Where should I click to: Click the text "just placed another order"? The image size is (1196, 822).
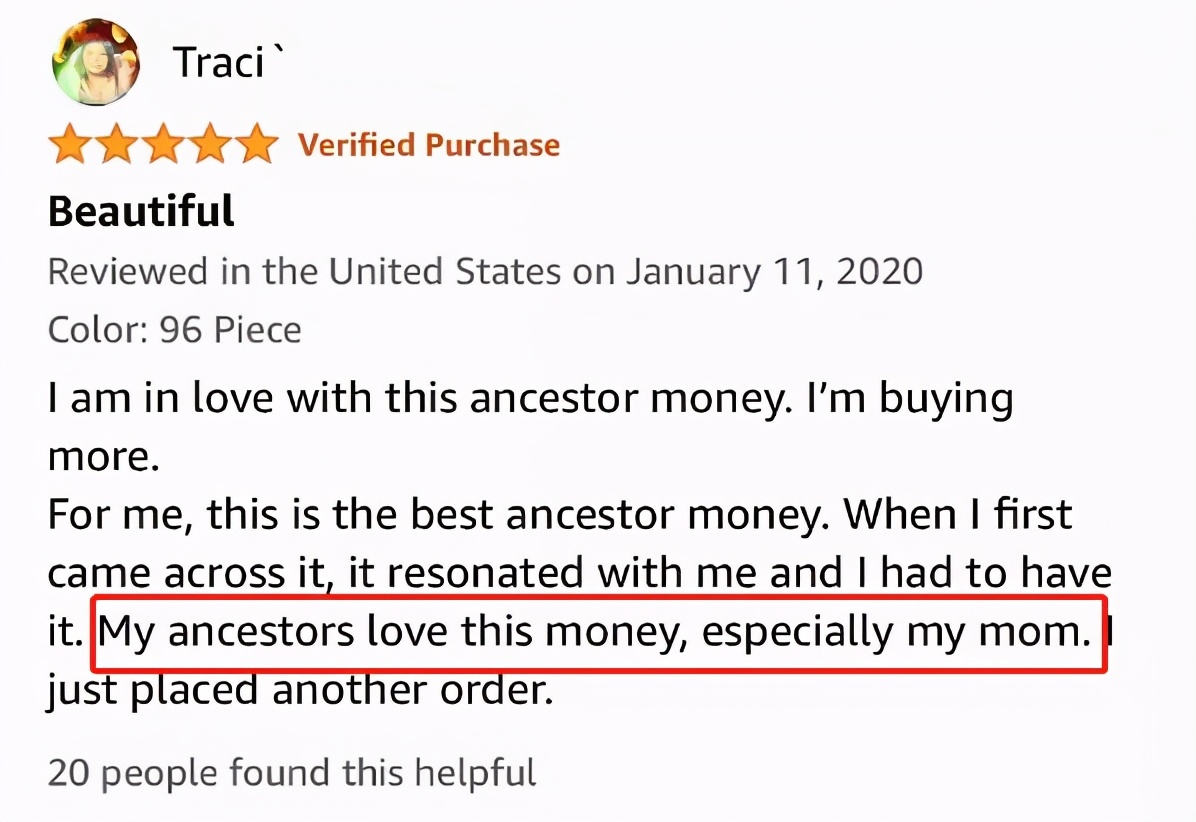[x=300, y=690]
